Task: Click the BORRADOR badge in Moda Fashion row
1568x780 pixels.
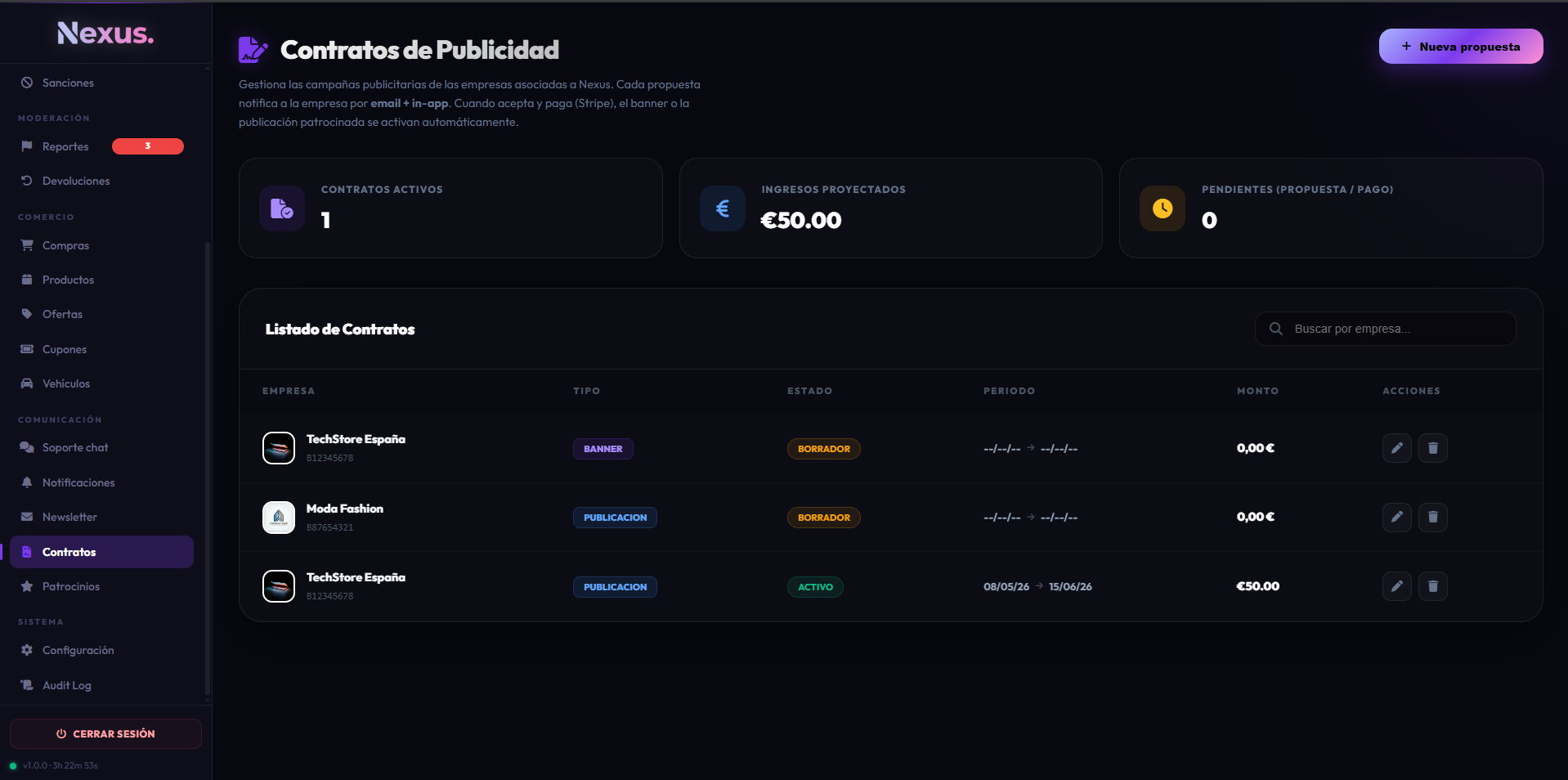Action: point(824,518)
